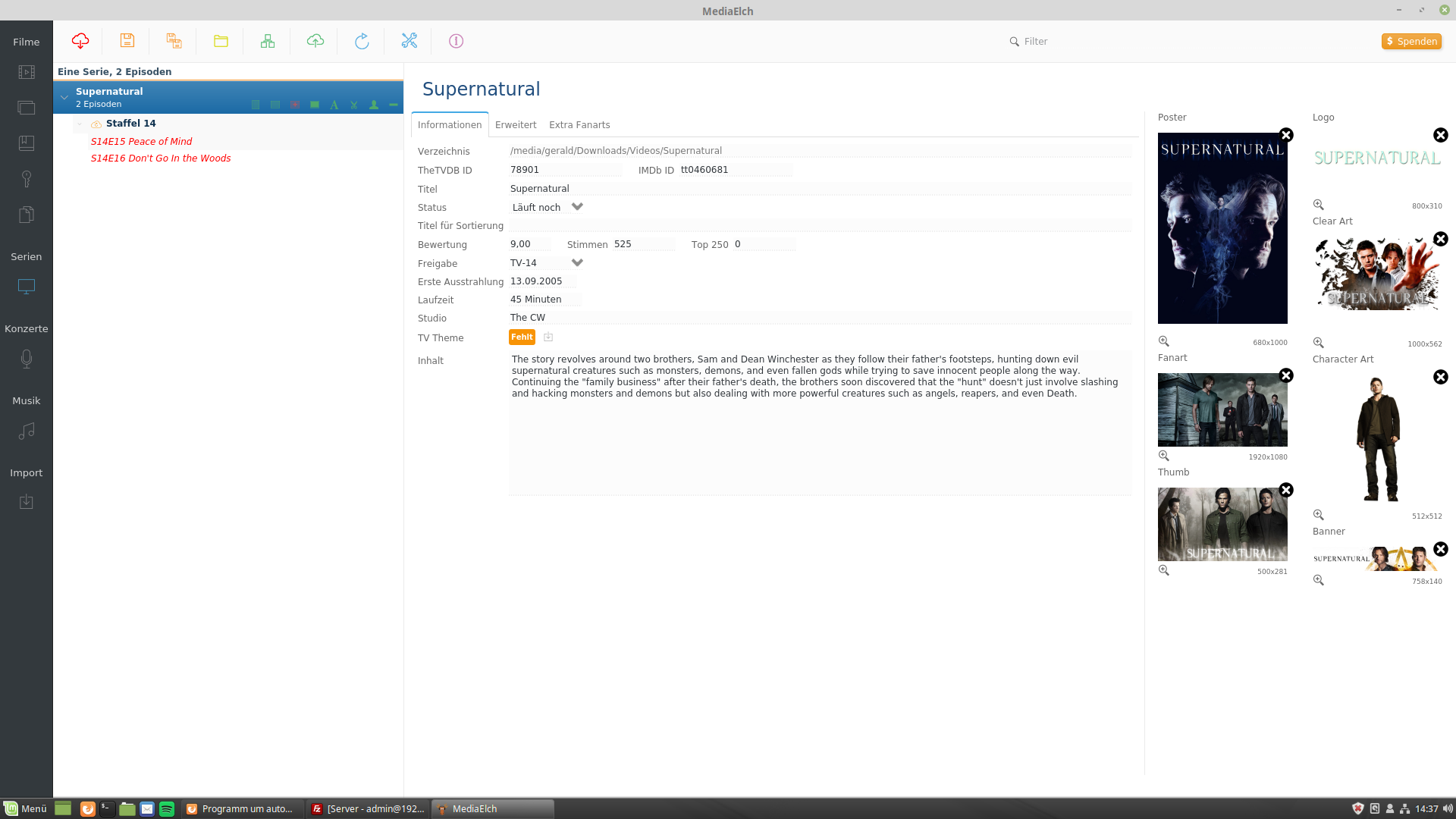Switch to the Erweitert tab
The width and height of the screenshot is (1456, 819).
click(516, 125)
